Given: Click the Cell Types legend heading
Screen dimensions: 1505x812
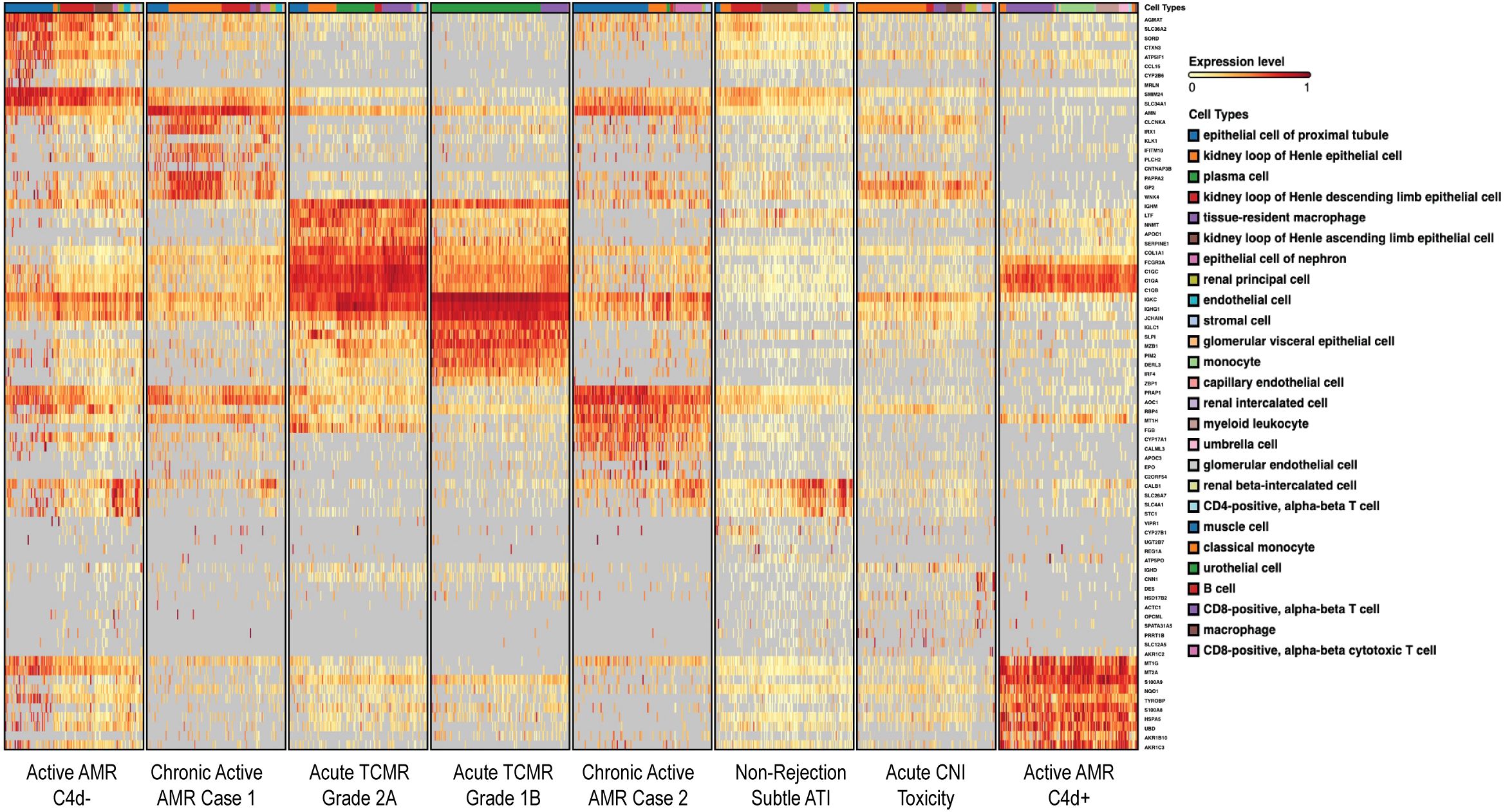Looking at the screenshot, I should point(1218,115).
